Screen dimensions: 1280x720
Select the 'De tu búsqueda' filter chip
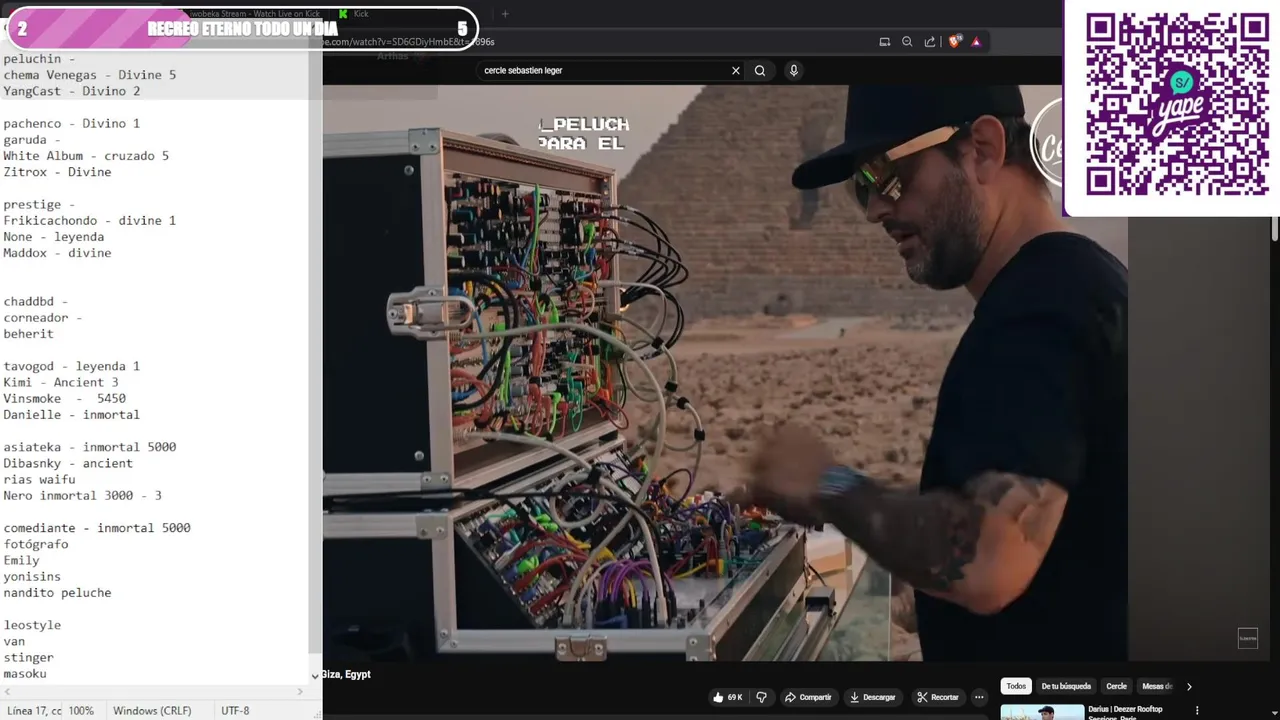tap(1066, 686)
